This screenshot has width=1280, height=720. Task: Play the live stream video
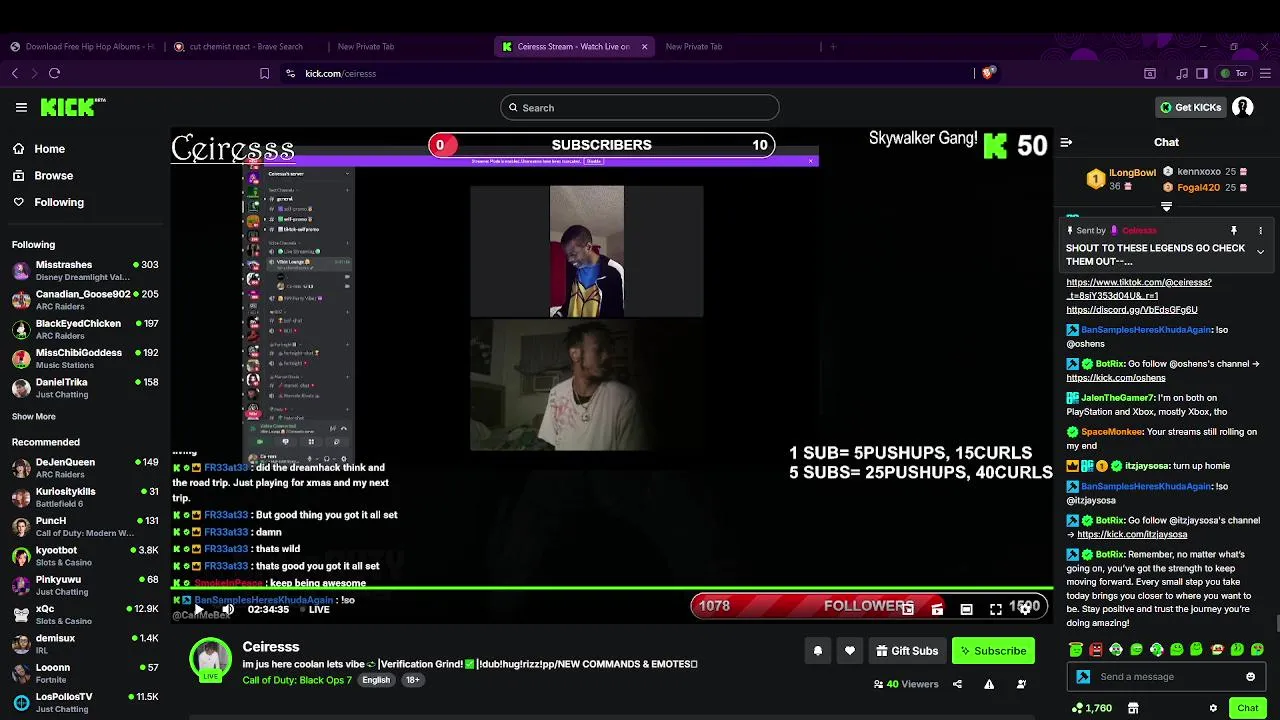tap(198, 609)
